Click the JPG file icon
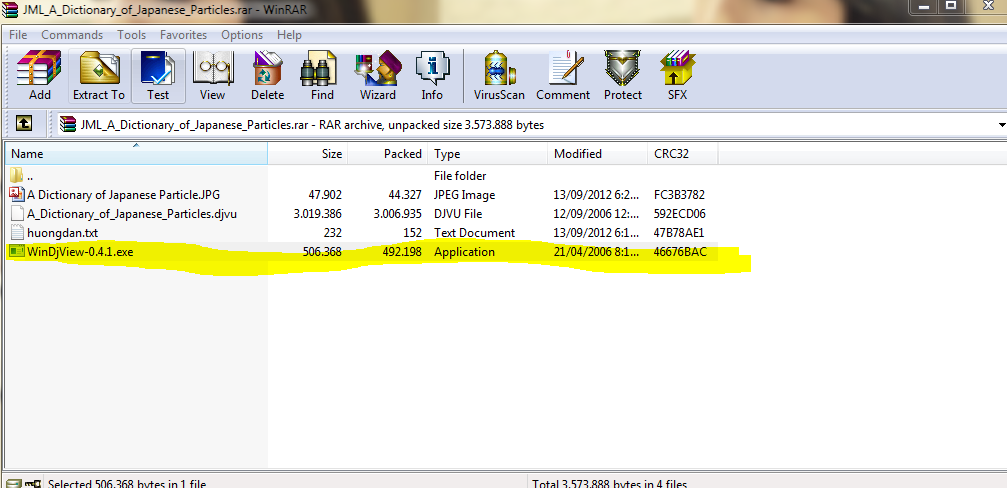This screenshot has height=488, width=1007. coord(17,194)
